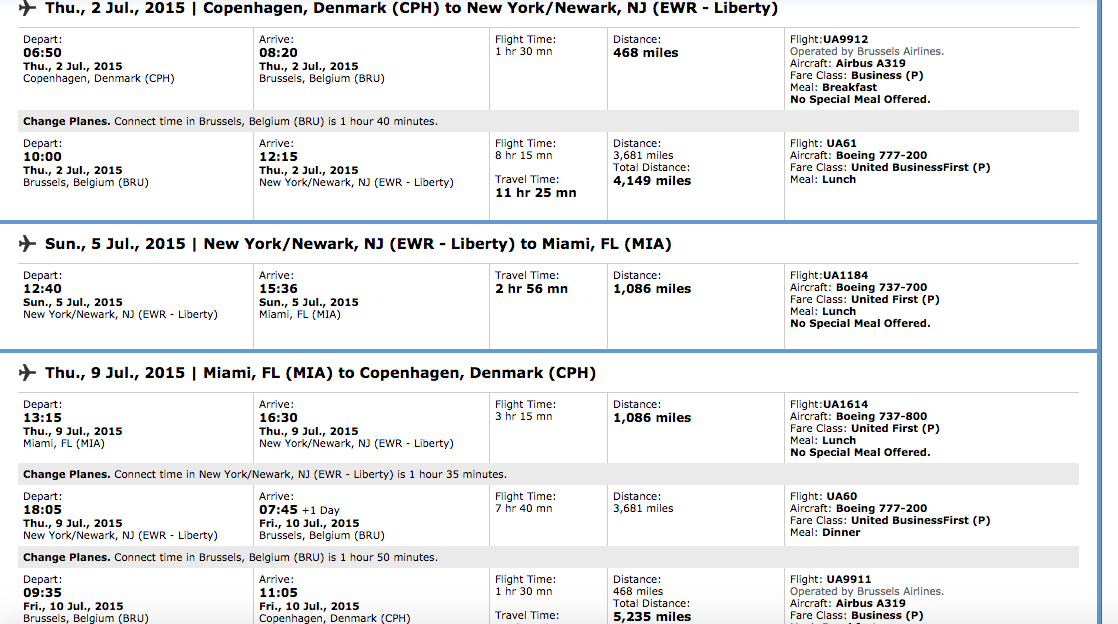Click the 06:50 departure time from Copenhagen

coord(42,53)
